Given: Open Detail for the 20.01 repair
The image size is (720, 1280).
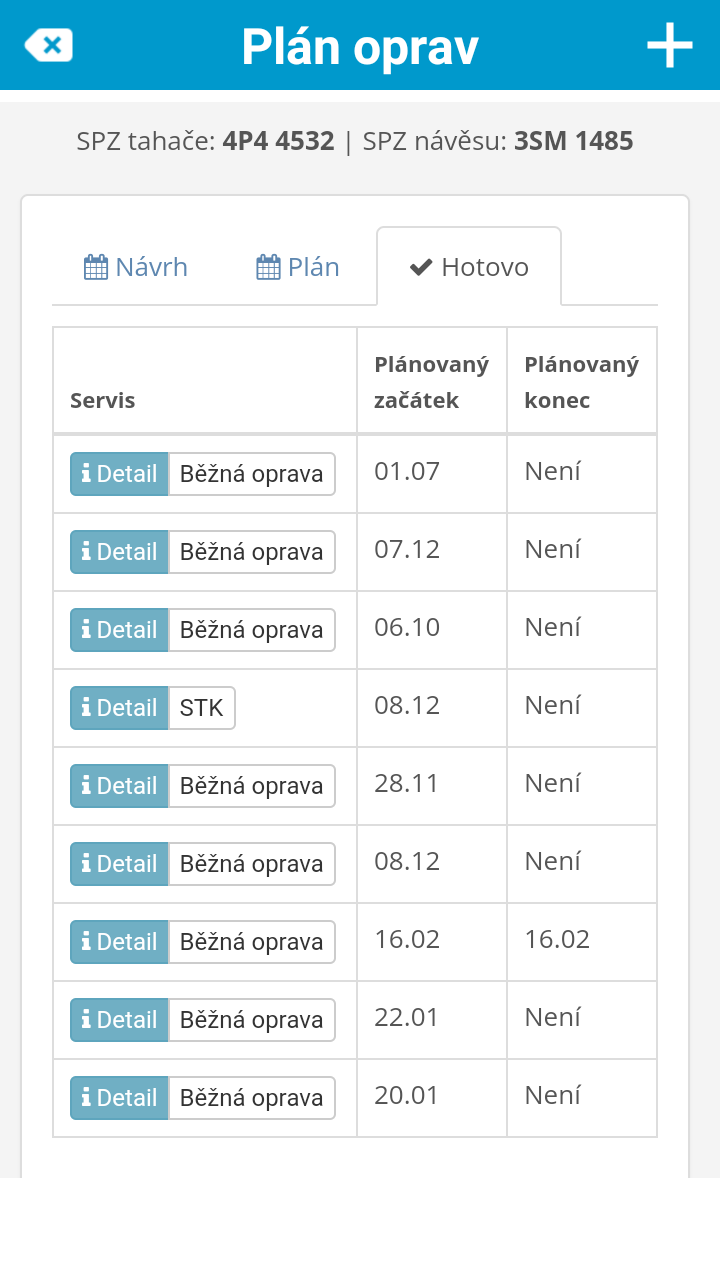Looking at the screenshot, I should [x=119, y=1098].
